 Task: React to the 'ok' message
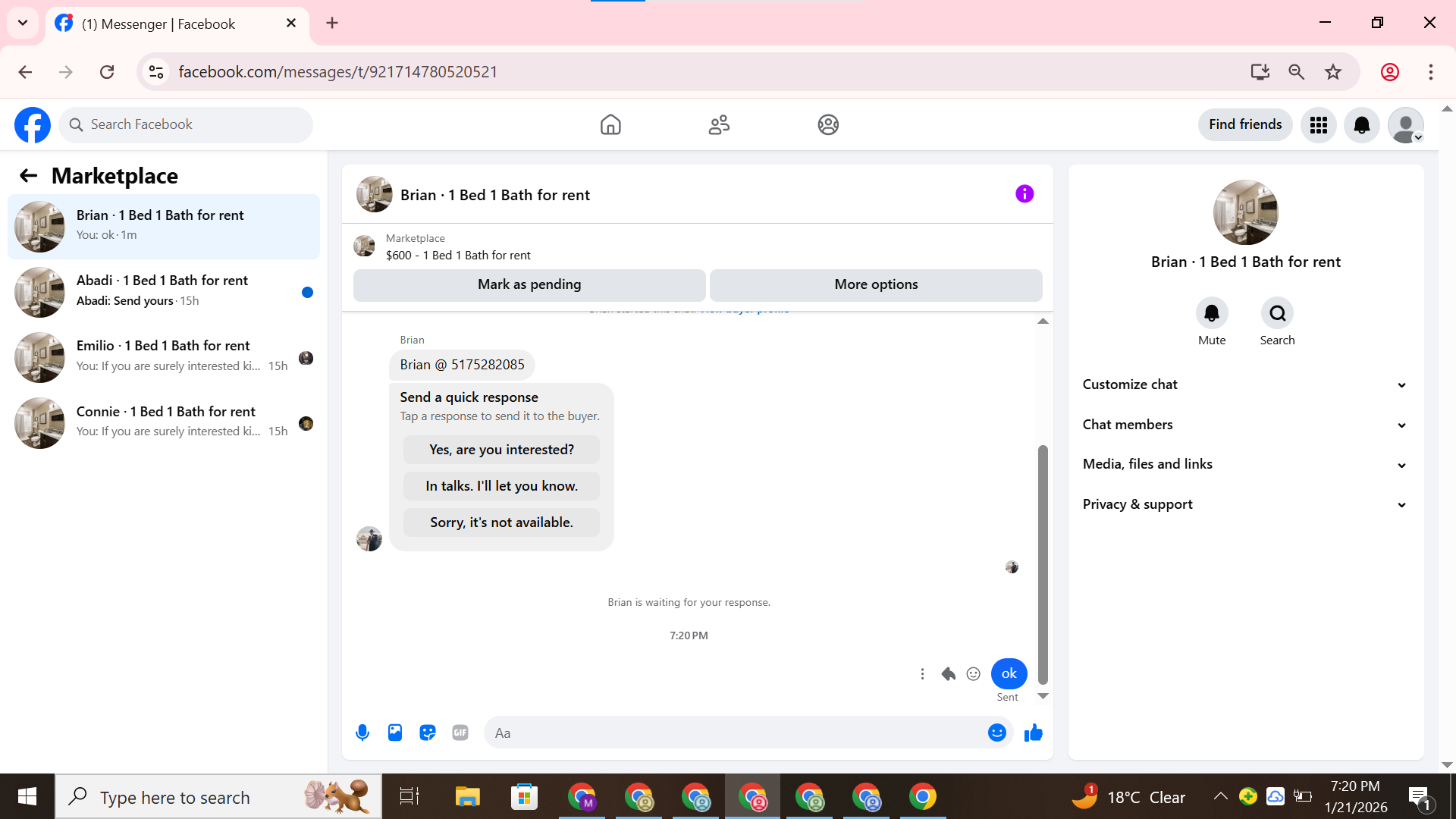(974, 673)
